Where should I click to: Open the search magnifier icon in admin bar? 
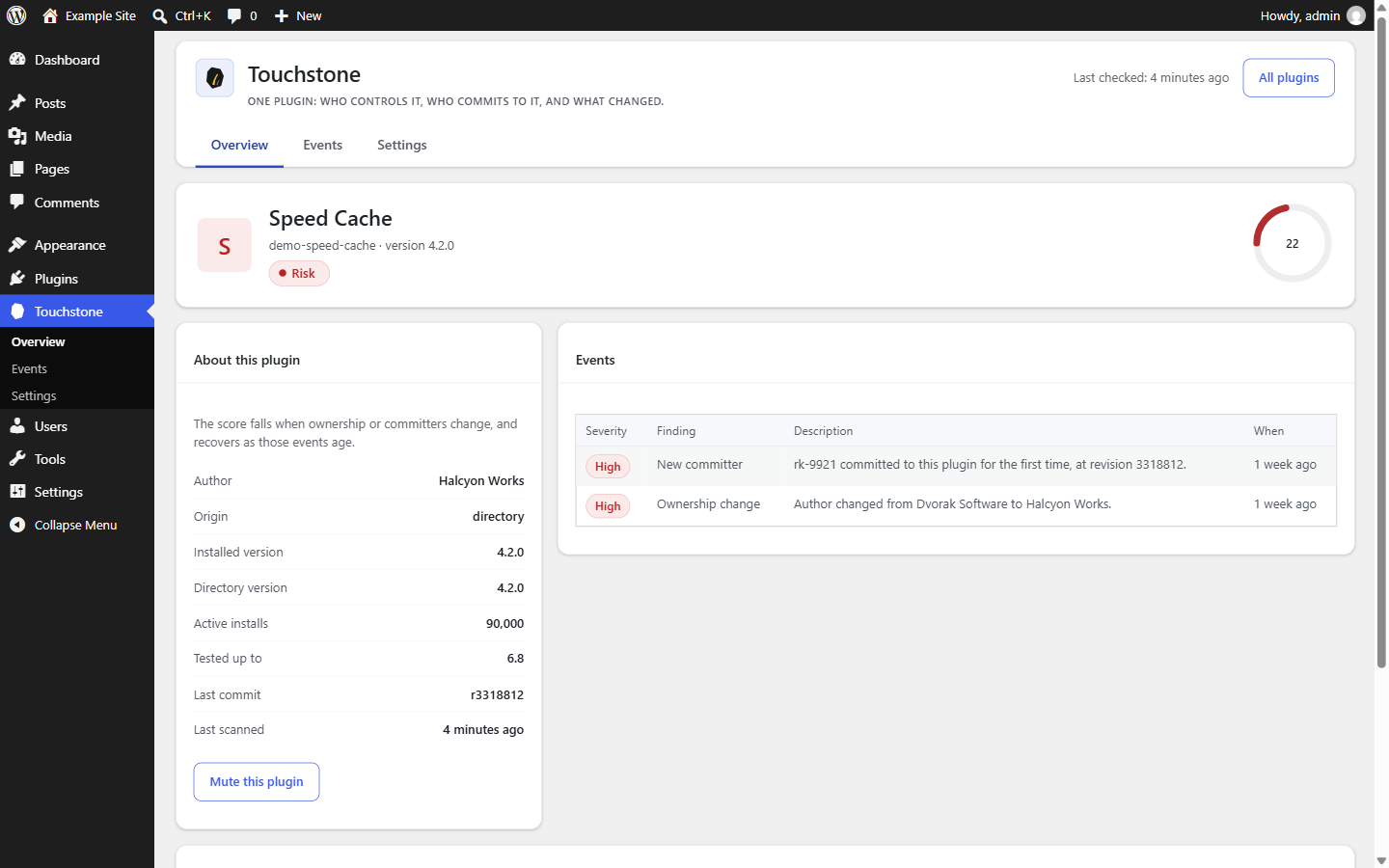click(160, 15)
